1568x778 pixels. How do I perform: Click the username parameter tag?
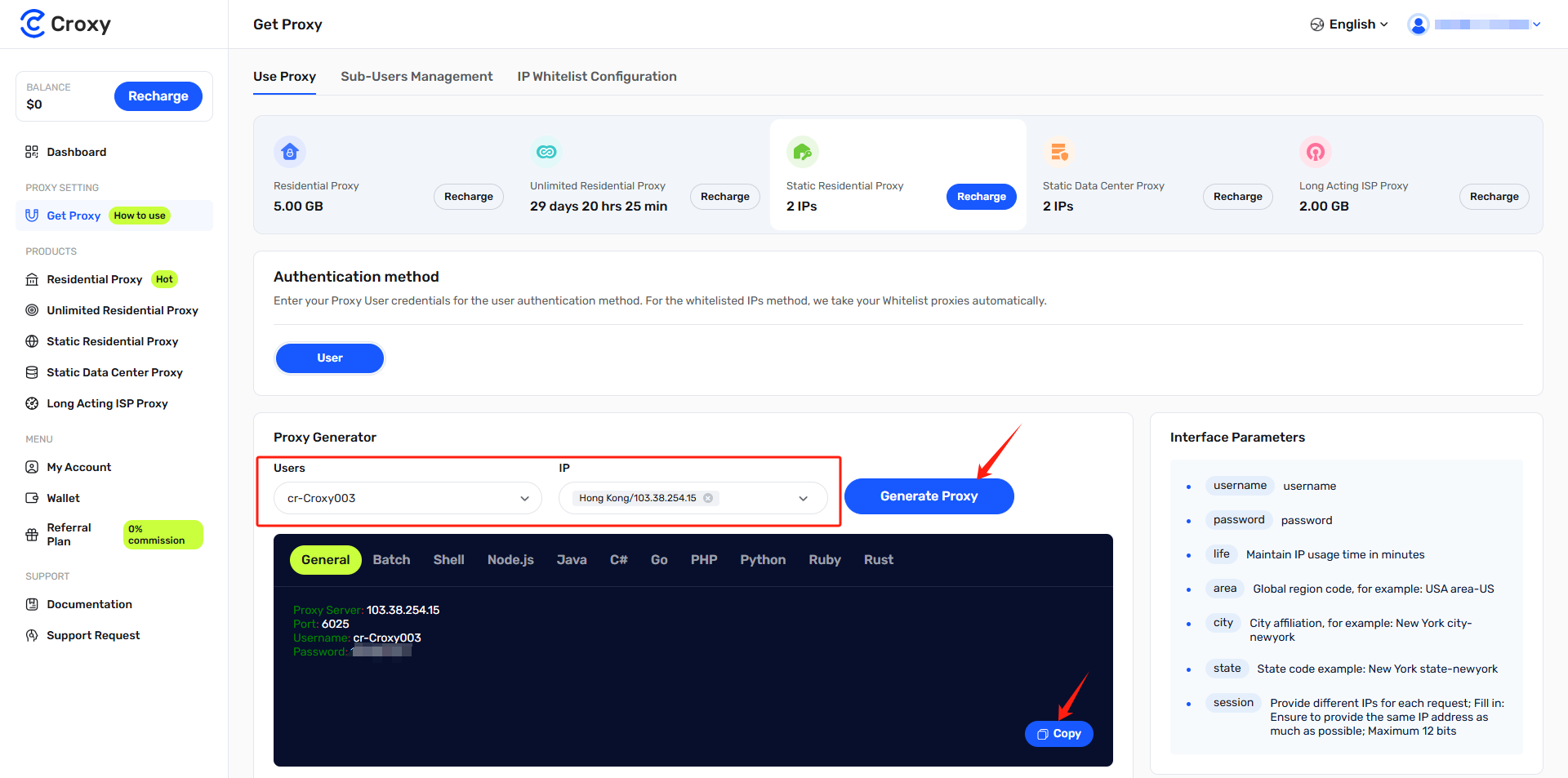1240,486
